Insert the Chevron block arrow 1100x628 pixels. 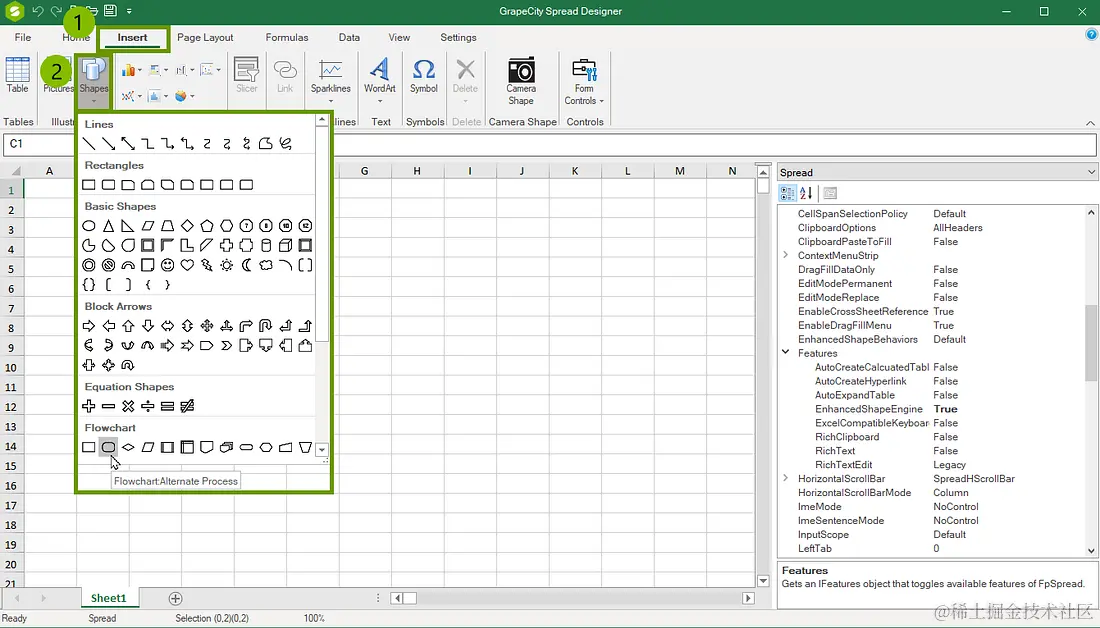(x=226, y=345)
